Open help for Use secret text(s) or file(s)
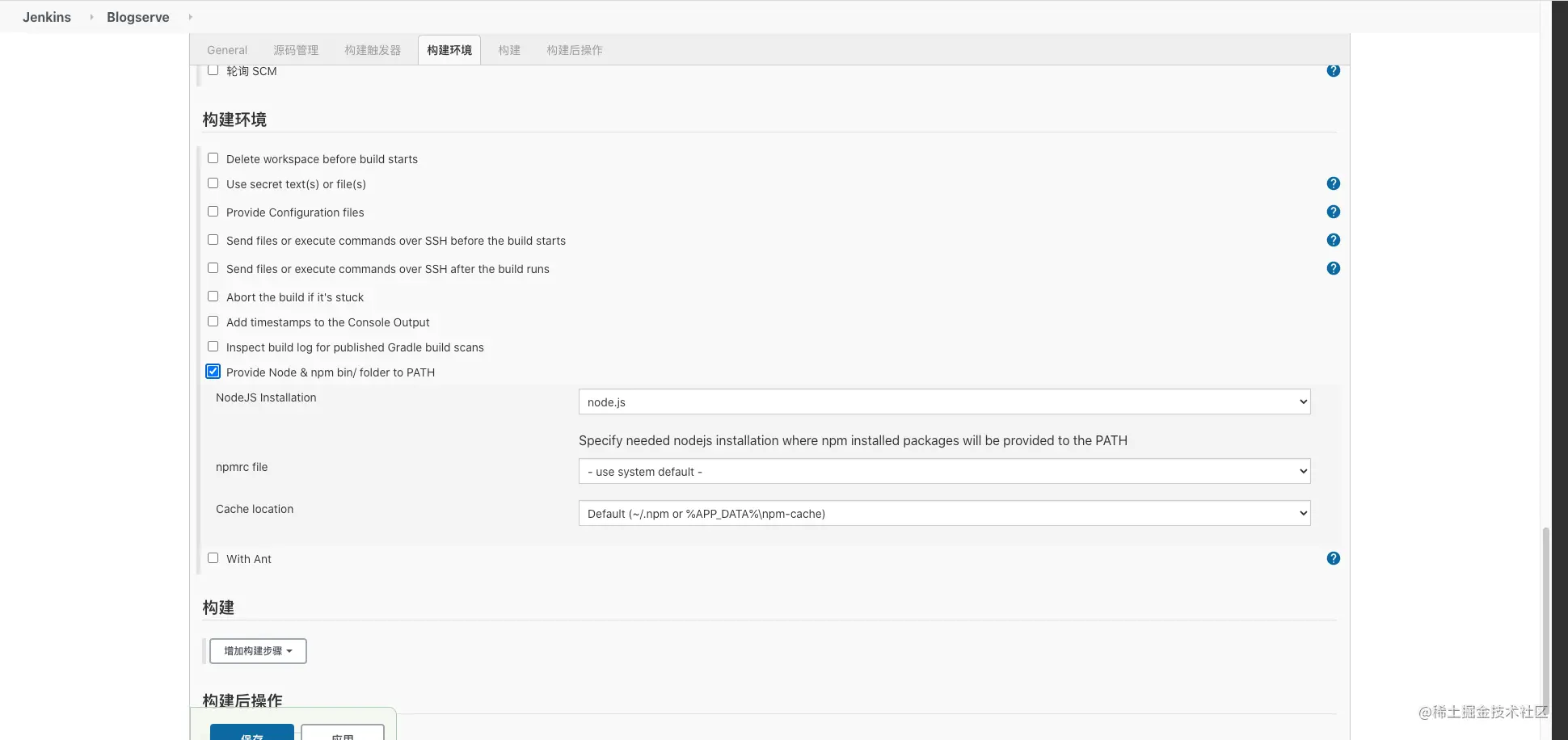The image size is (1568, 740). click(1334, 183)
